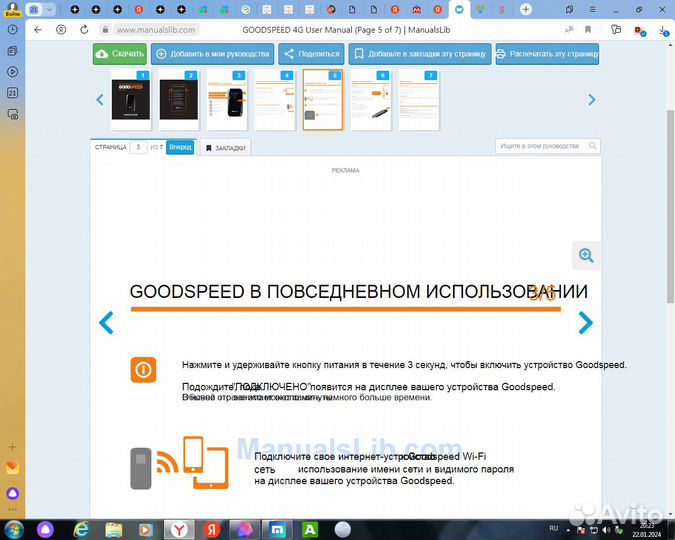Open Yandex Mail icon in sidebar

[12, 468]
